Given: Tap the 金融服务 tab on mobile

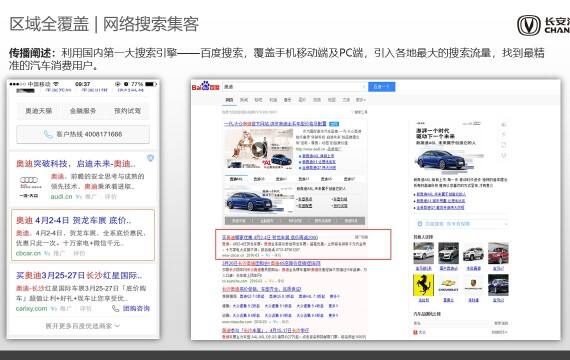Looking at the screenshot, I should [x=83, y=111].
